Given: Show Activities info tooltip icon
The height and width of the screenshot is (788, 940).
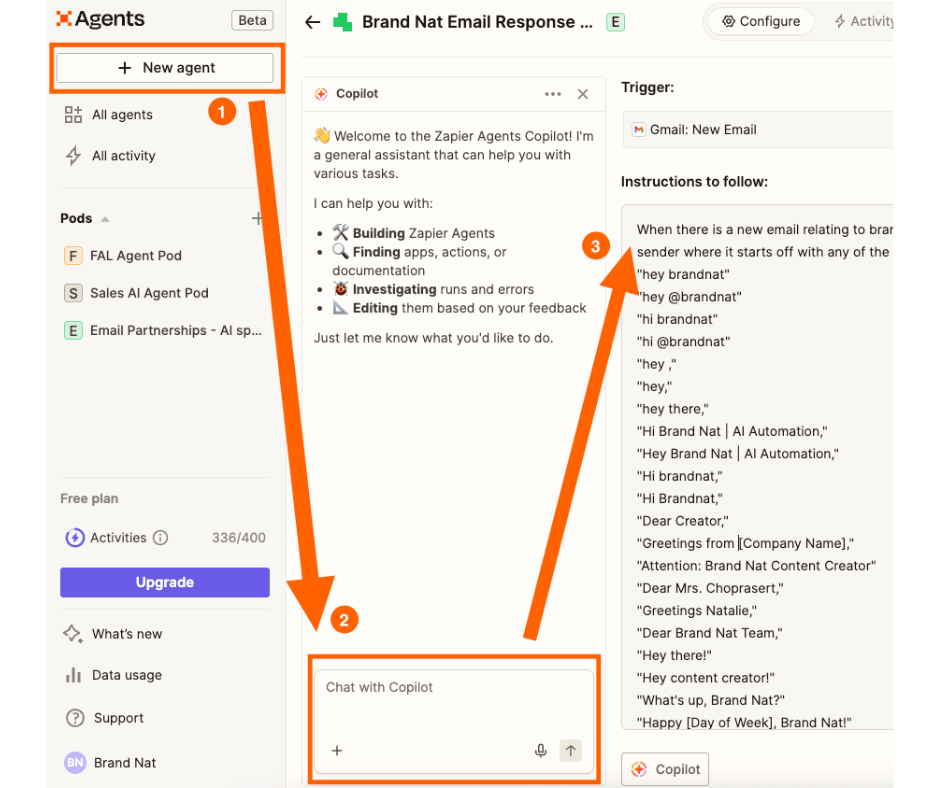Looking at the screenshot, I should point(160,537).
